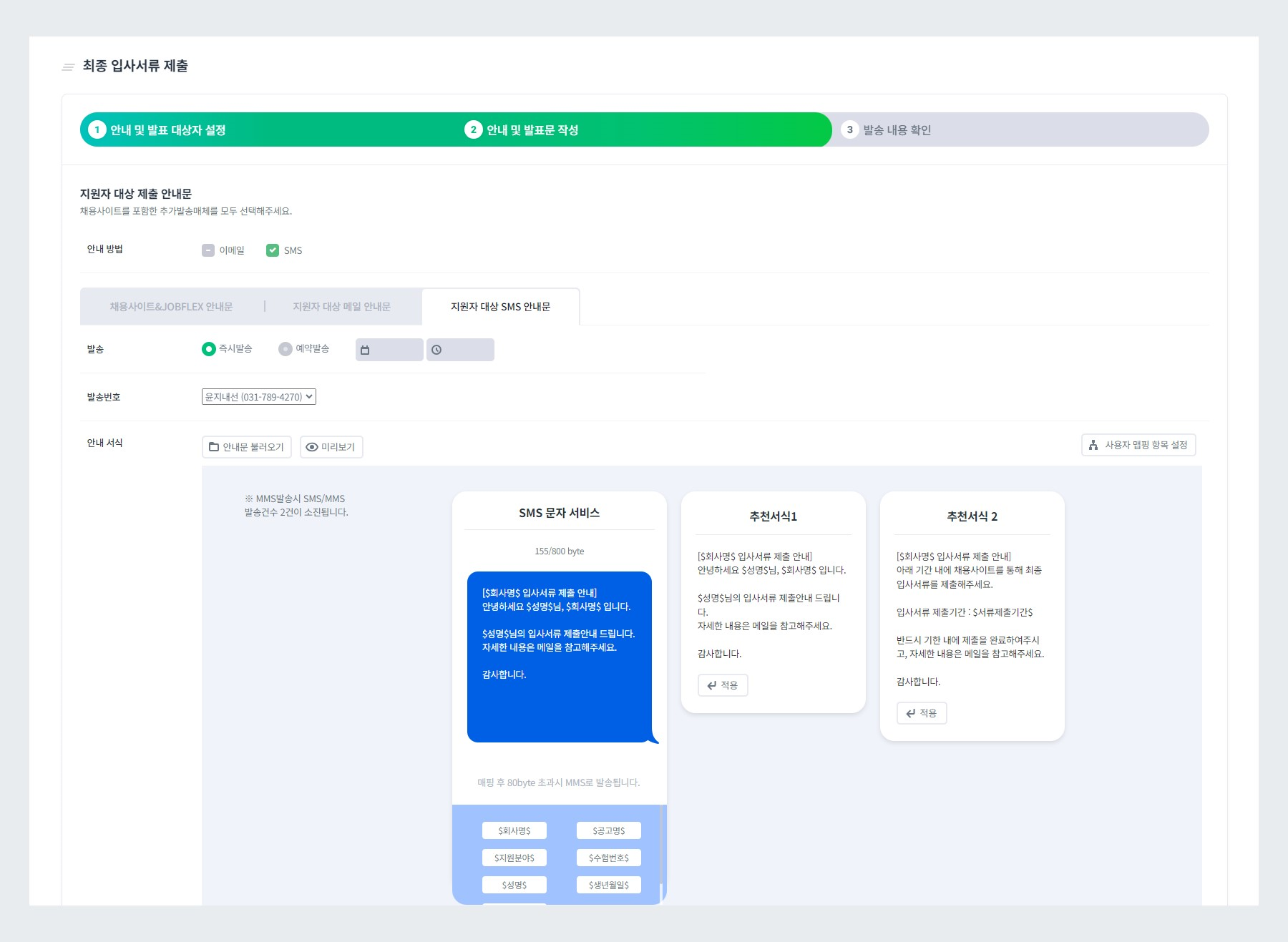Apply the 추천서식1 template

click(723, 685)
